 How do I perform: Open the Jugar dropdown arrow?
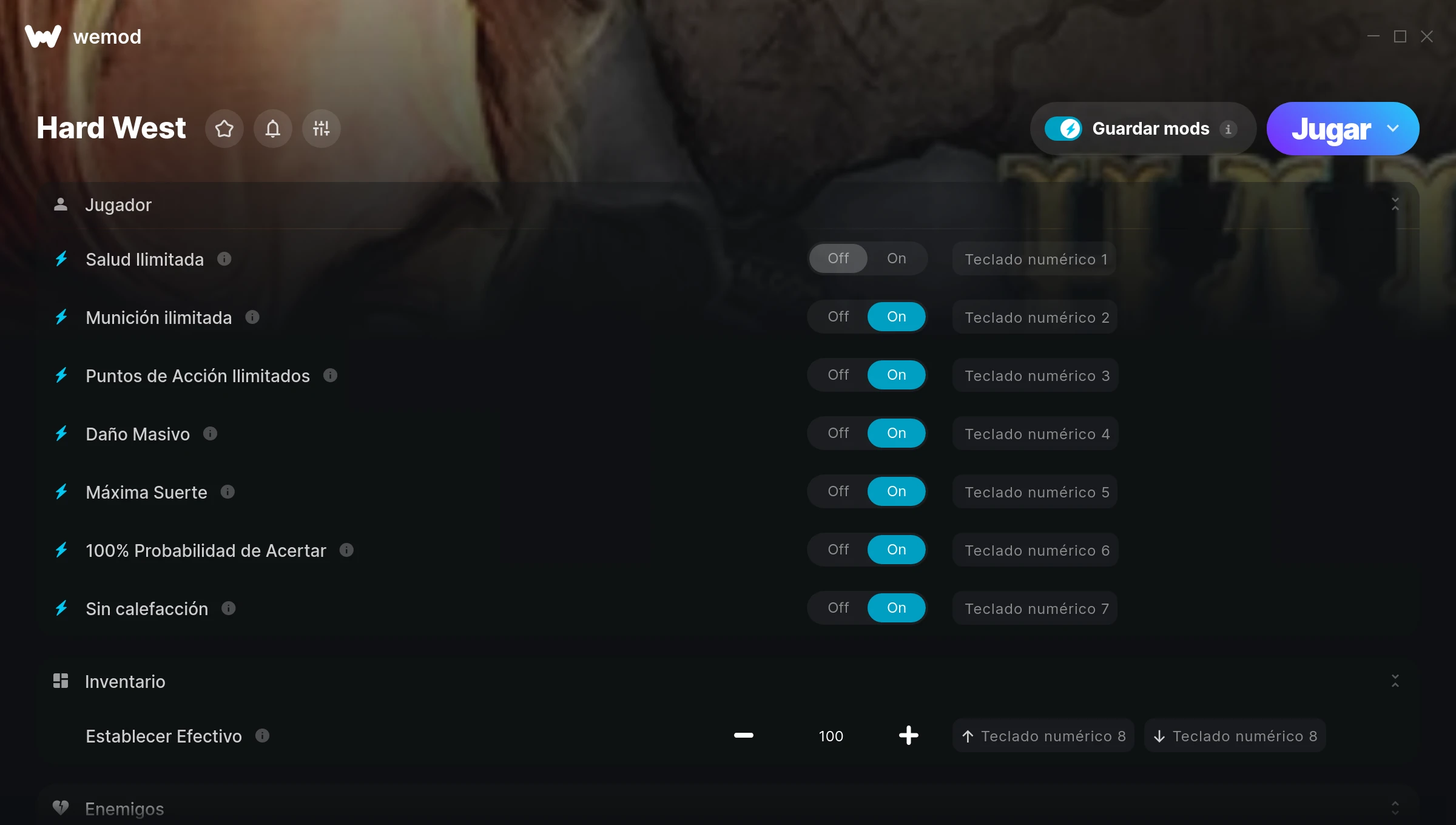pyautogui.click(x=1394, y=129)
